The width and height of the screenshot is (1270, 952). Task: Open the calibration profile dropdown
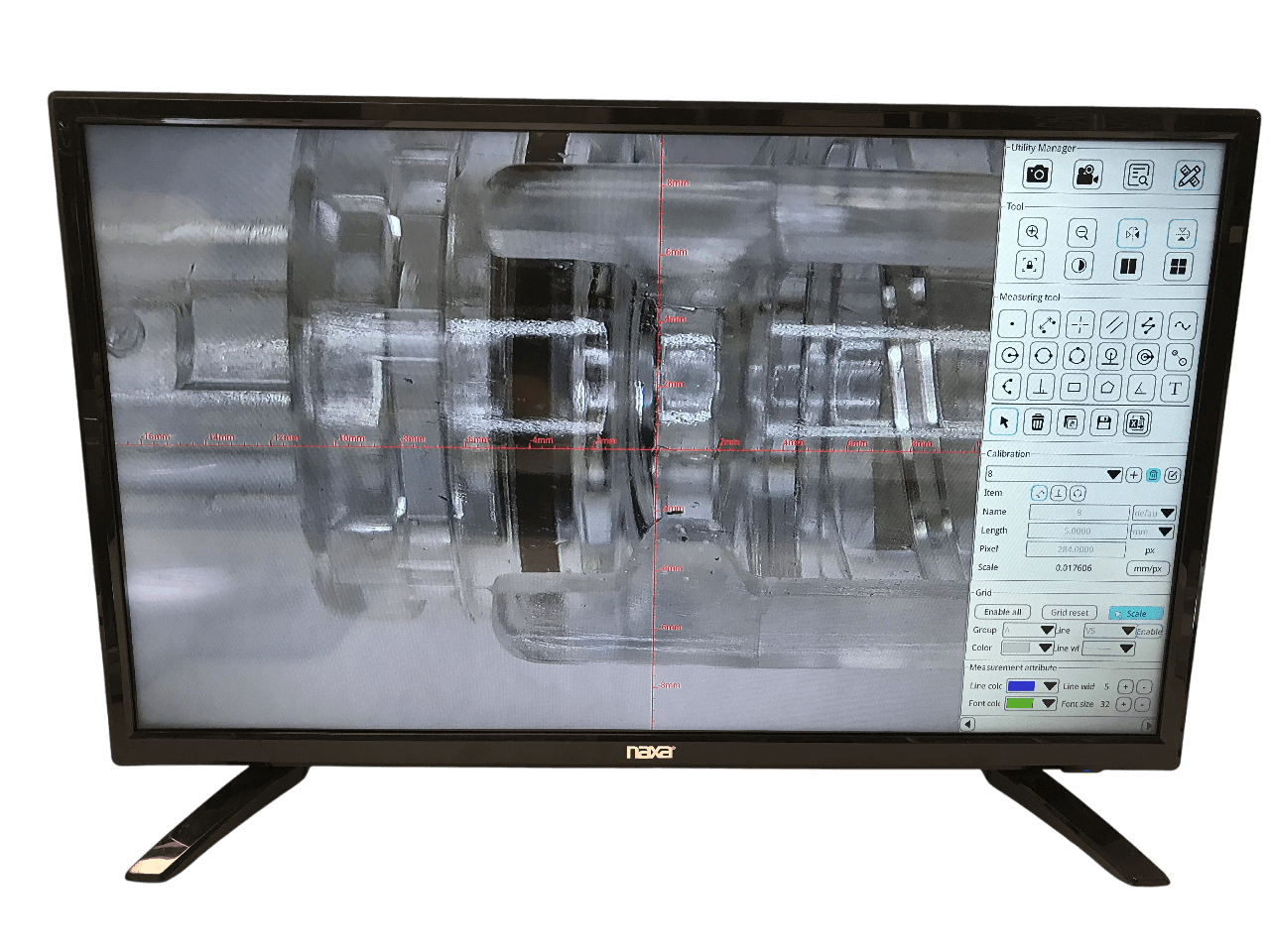tap(1113, 475)
